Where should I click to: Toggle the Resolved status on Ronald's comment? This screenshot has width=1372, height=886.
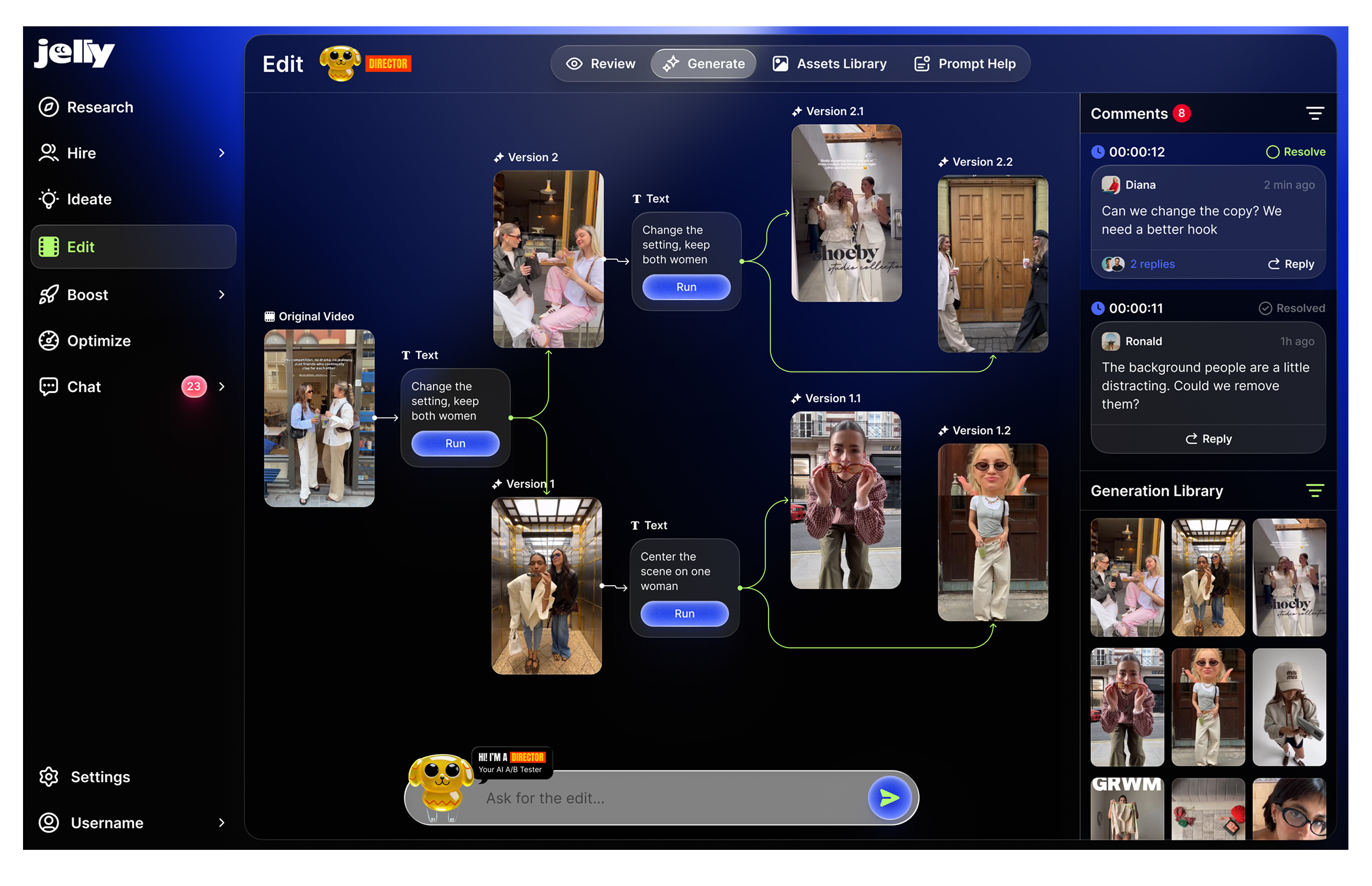(x=1291, y=308)
